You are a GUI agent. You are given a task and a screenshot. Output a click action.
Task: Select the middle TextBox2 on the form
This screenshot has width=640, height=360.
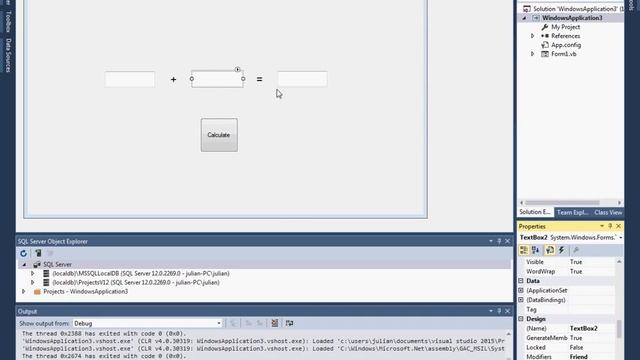[x=218, y=79]
